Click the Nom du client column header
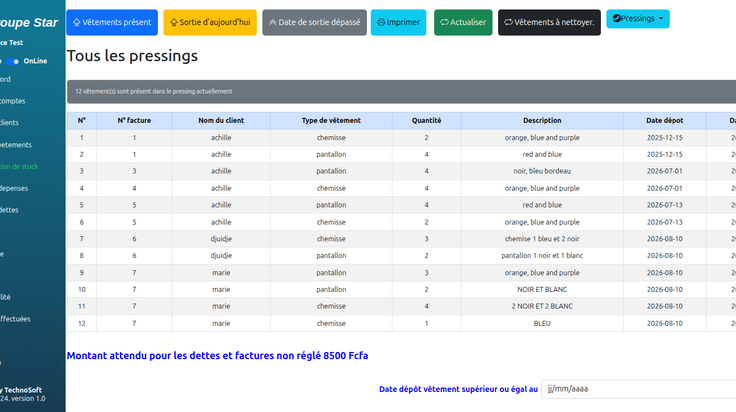The width and height of the screenshot is (736, 412). click(221, 121)
